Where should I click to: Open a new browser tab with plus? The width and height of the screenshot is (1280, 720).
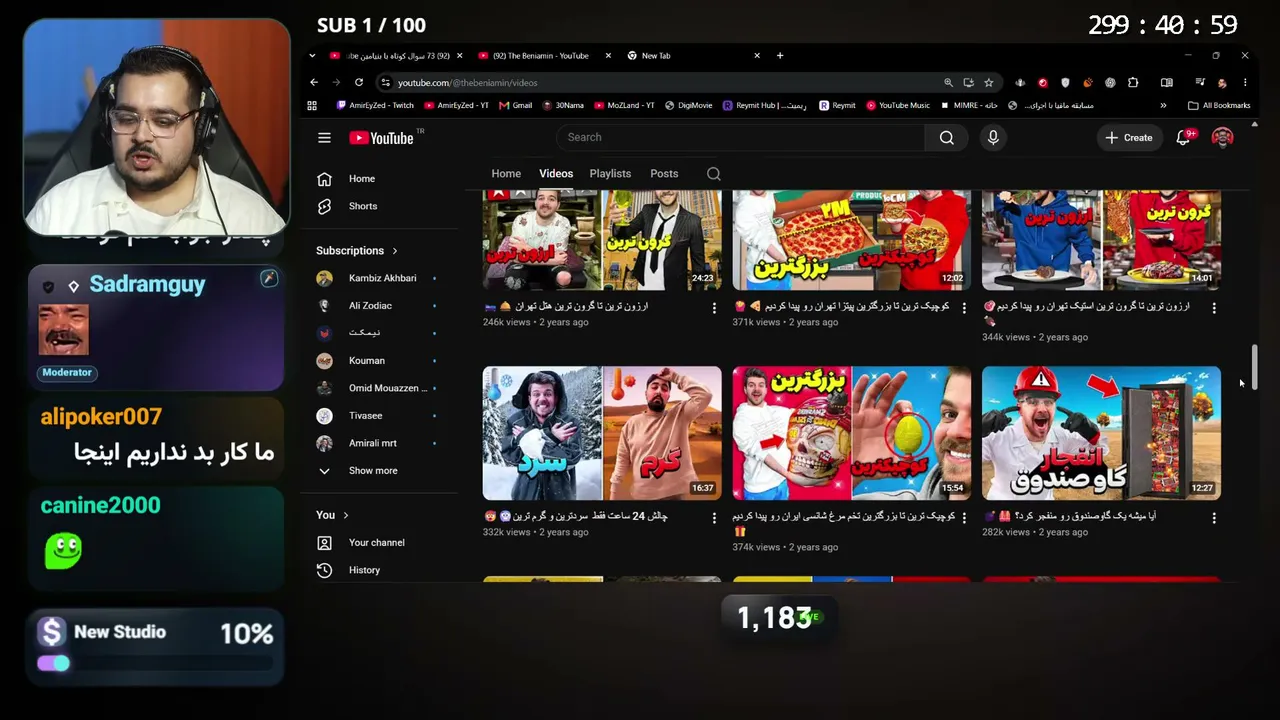pos(780,56)
